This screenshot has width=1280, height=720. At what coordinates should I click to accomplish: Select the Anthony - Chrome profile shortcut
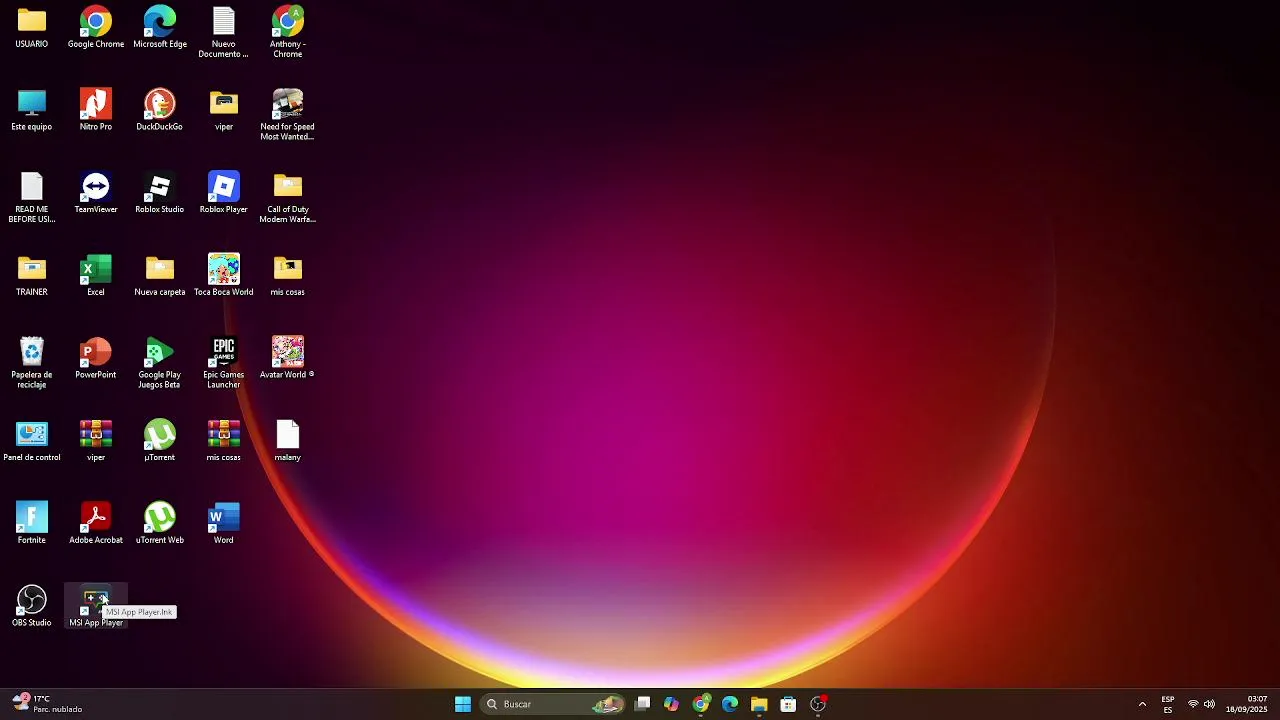tap(288, 32)
